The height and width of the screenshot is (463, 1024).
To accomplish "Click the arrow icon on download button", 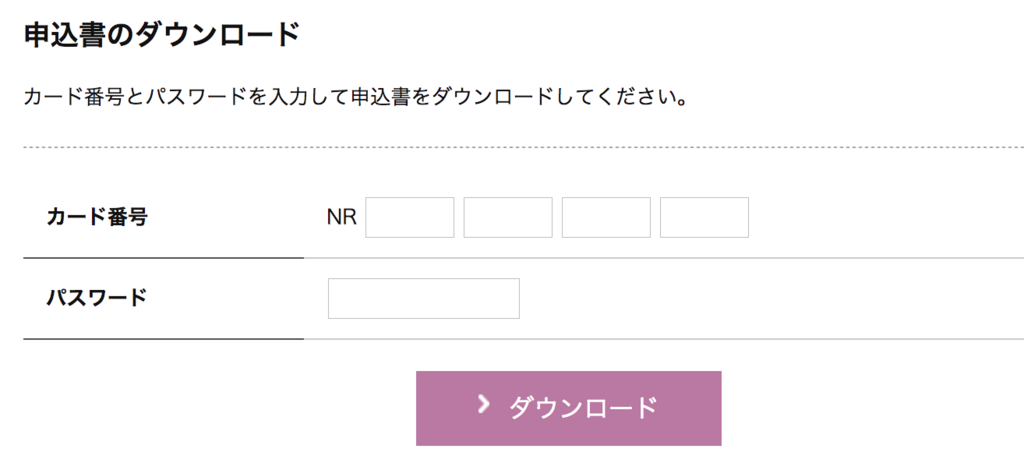I will tap(483, 406).
